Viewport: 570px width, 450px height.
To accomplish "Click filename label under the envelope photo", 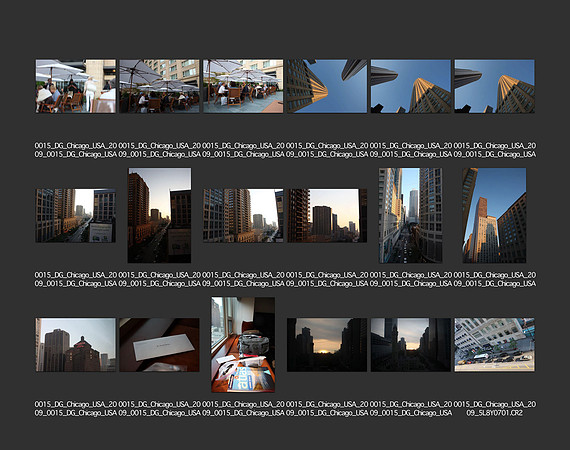I will [159, 409].
